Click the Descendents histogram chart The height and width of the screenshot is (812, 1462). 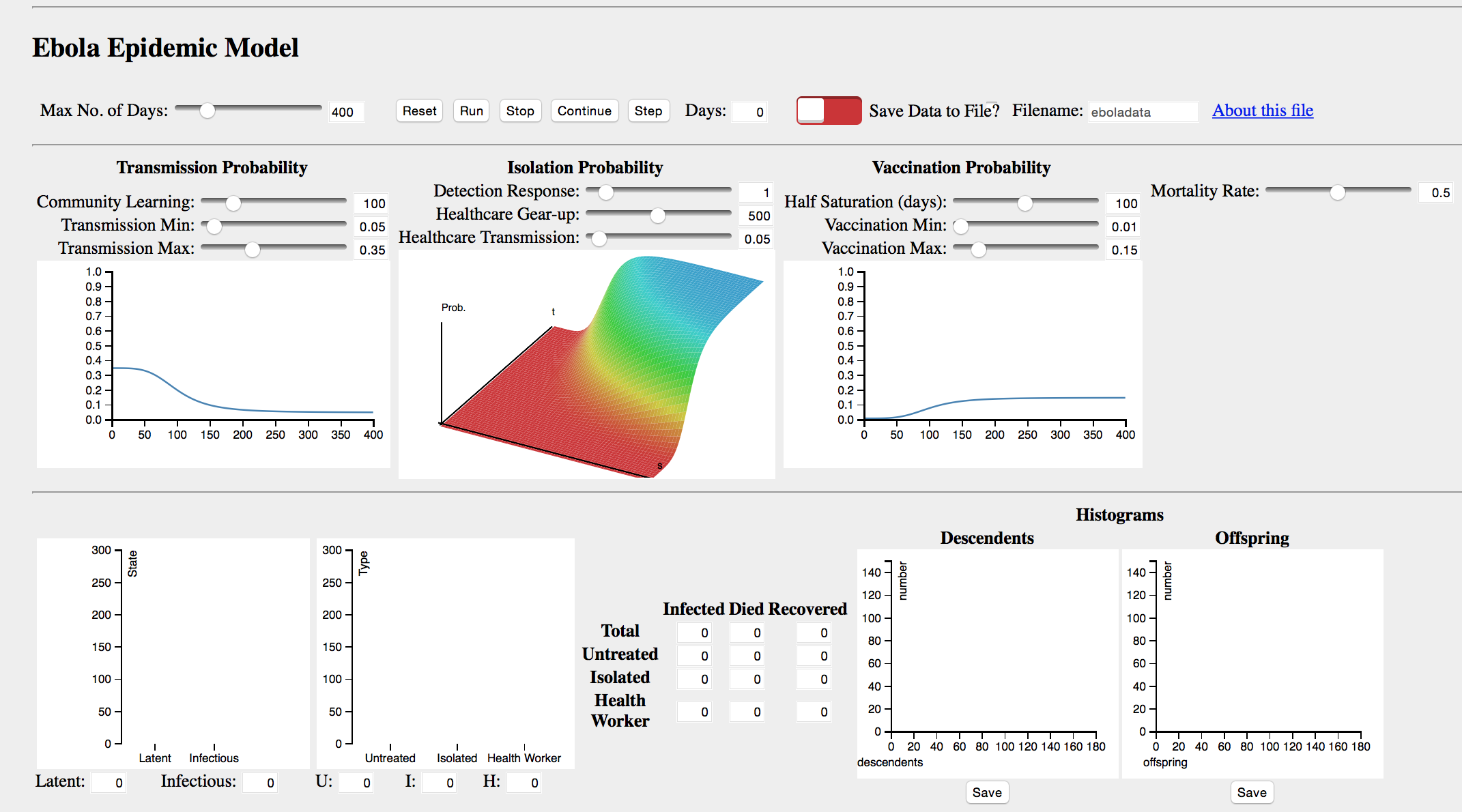tap(988, 663)
